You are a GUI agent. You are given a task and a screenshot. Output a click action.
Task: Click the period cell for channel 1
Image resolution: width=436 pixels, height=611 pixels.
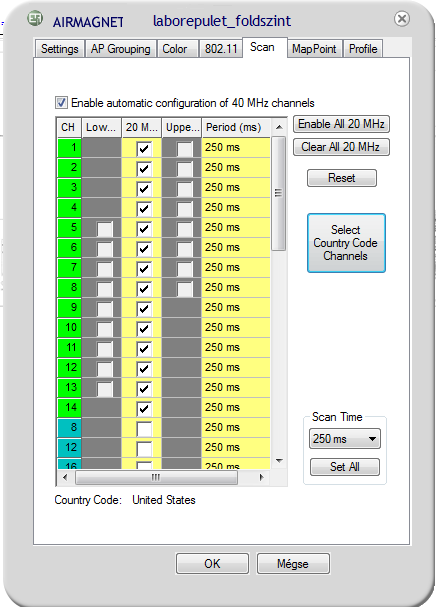coord(236,147)
